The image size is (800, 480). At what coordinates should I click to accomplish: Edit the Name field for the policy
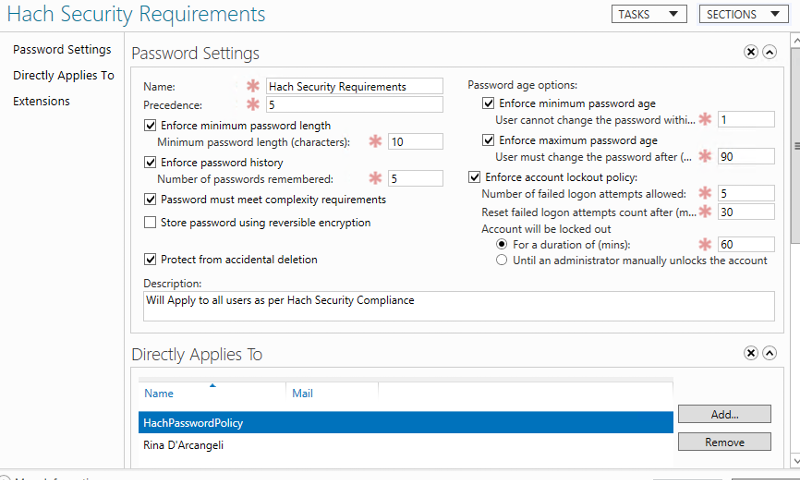355,86
